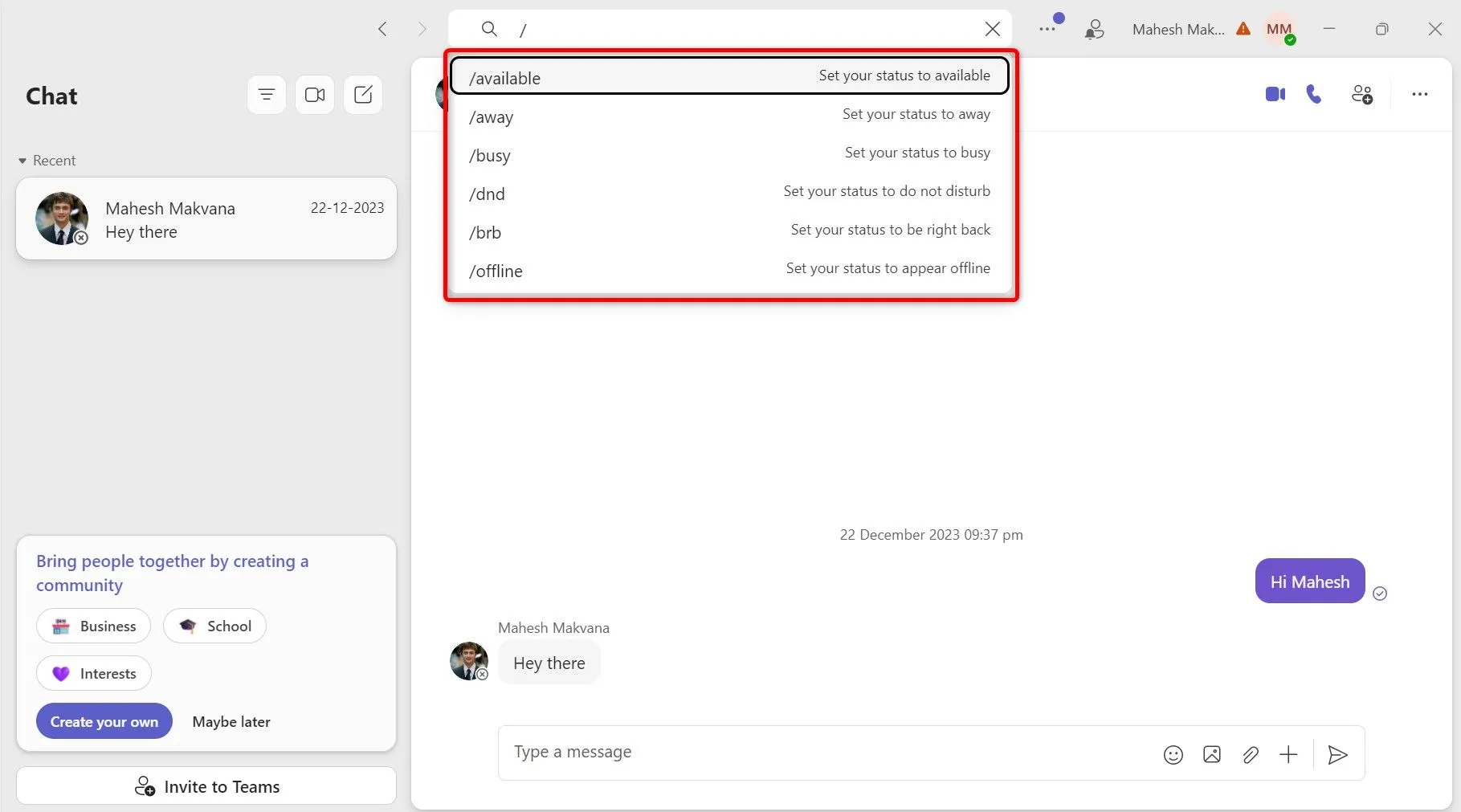Click Invite to Teams

click(x=206, y=785)
